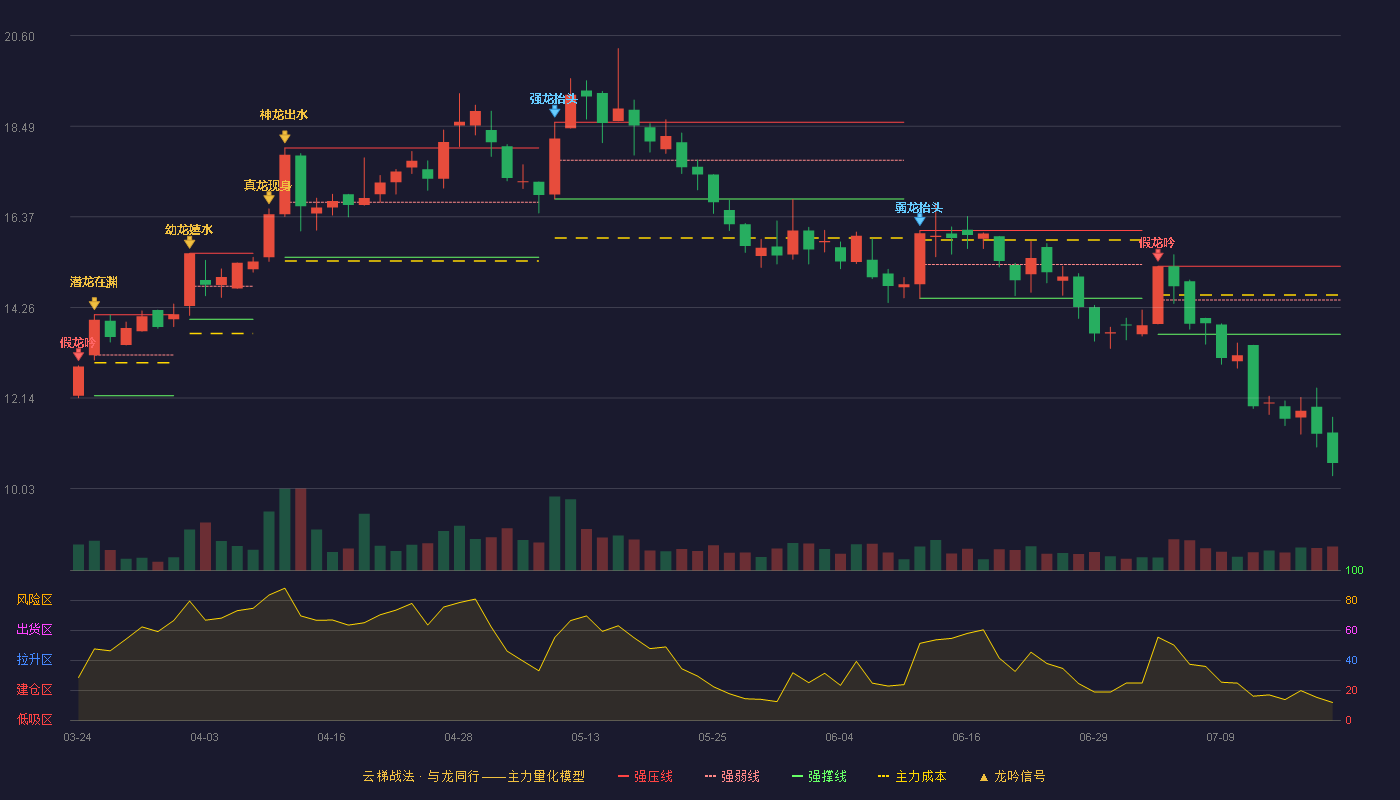Click the 05-13 date label
This screenshot has width=1400, height=800.
(585, 737)
